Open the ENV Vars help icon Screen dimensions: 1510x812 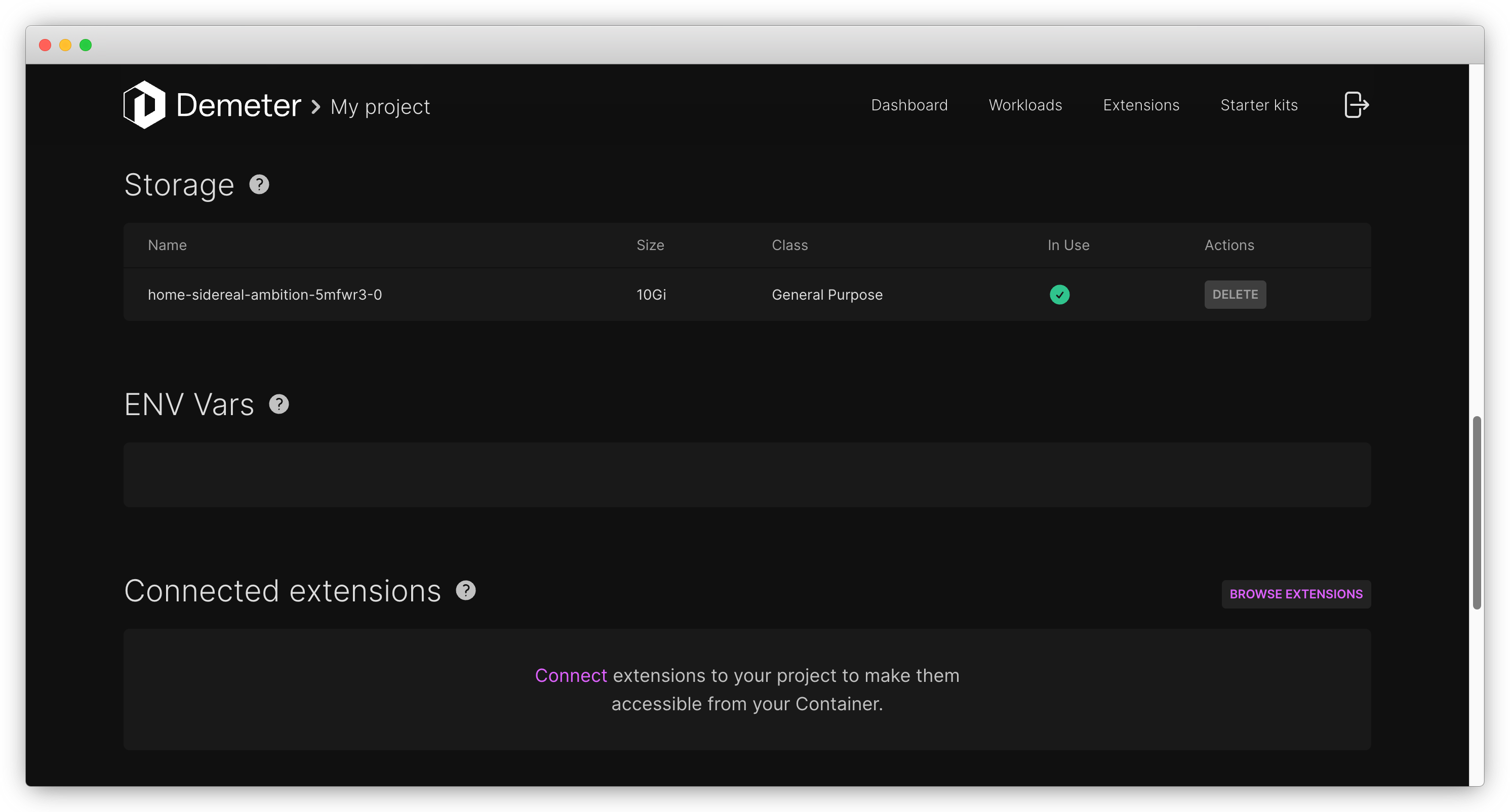click(x=279, y=404)
